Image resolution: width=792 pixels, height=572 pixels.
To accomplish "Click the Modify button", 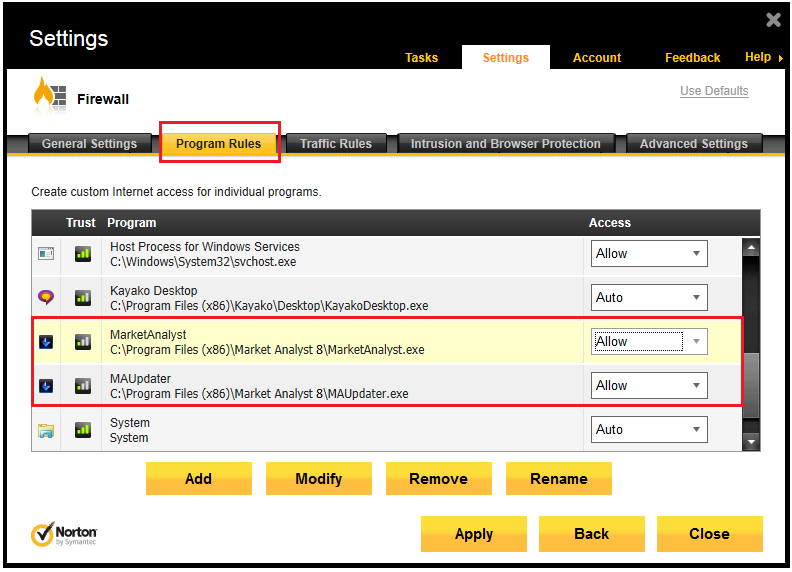I will pos(319,479).
